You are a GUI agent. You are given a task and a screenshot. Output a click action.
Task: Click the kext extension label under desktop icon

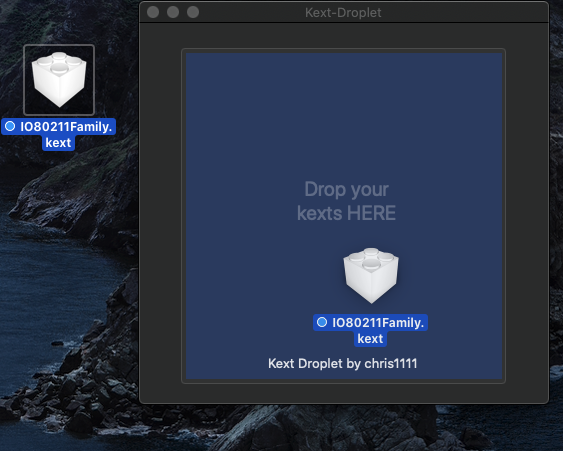coord(58,143)
